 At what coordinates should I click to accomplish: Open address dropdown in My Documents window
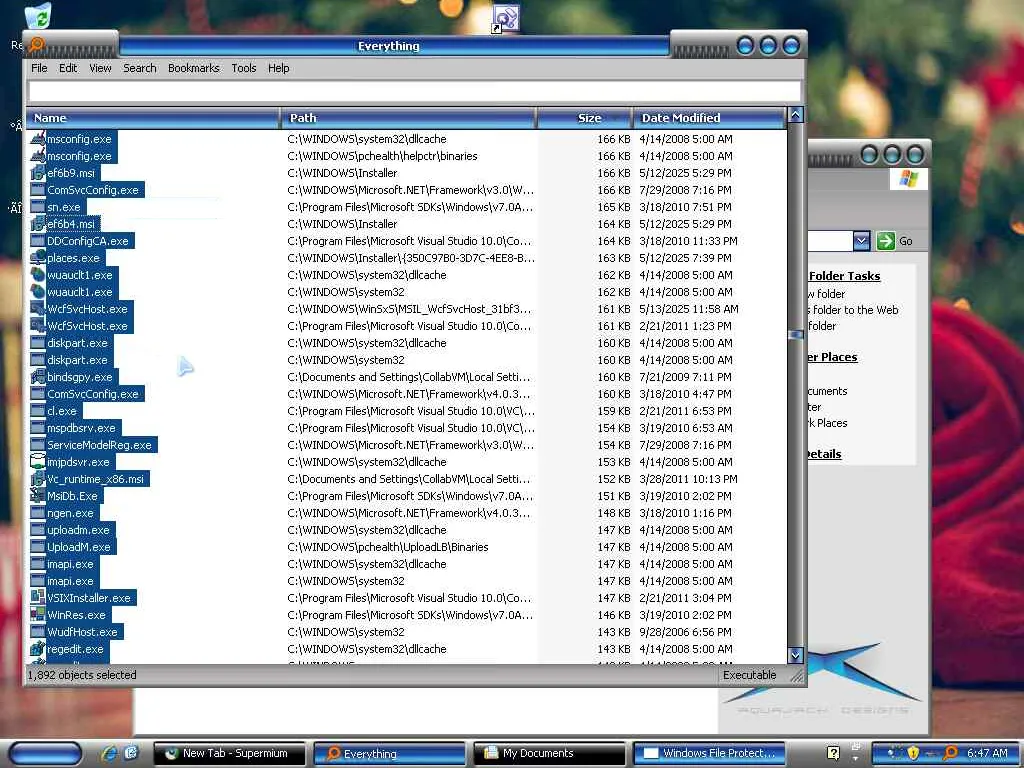tap(861, 241)
